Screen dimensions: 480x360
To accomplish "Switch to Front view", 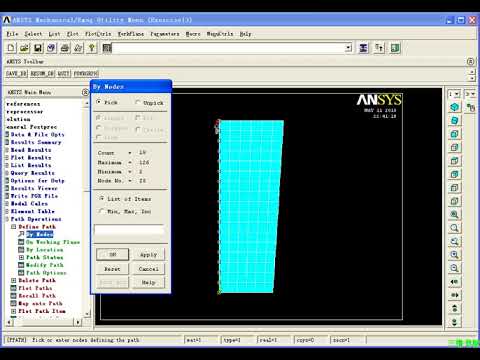I will (454, 134).
